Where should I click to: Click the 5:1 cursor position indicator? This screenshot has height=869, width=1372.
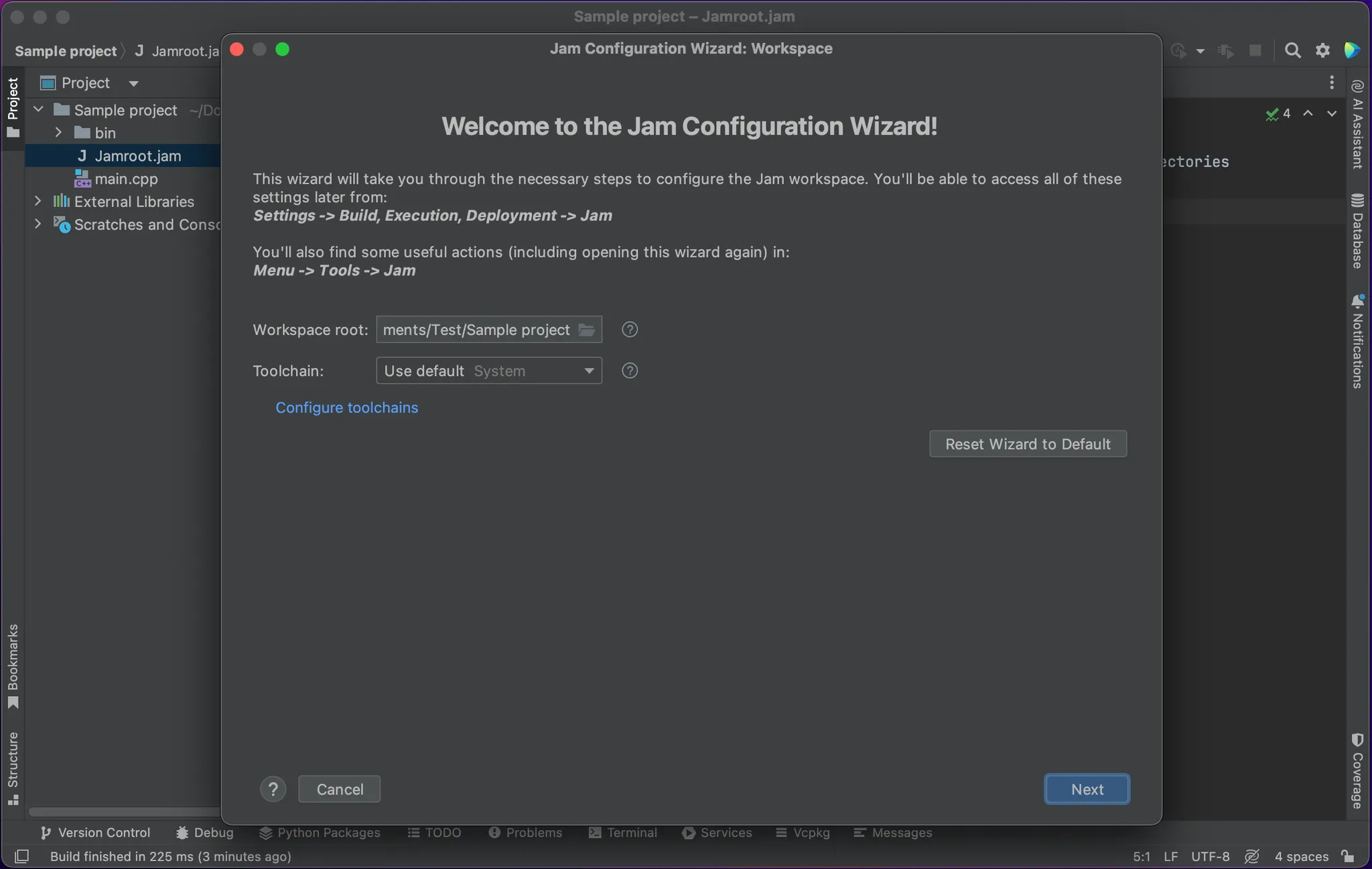(x=1142, y=856)
